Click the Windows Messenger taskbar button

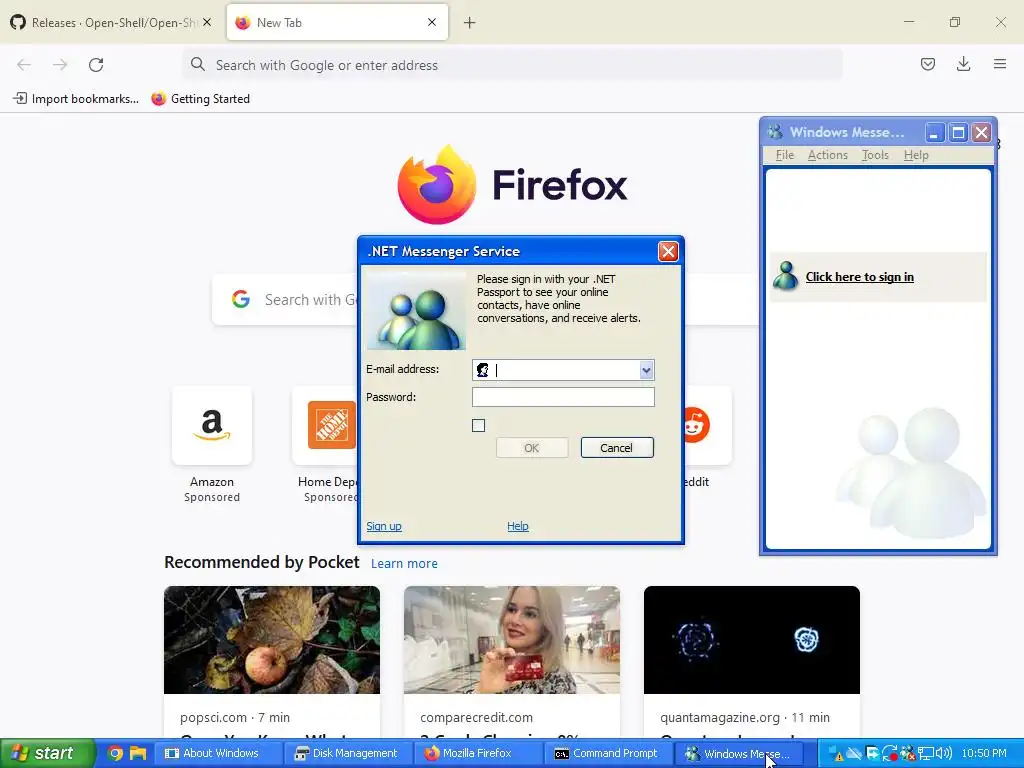739,753
